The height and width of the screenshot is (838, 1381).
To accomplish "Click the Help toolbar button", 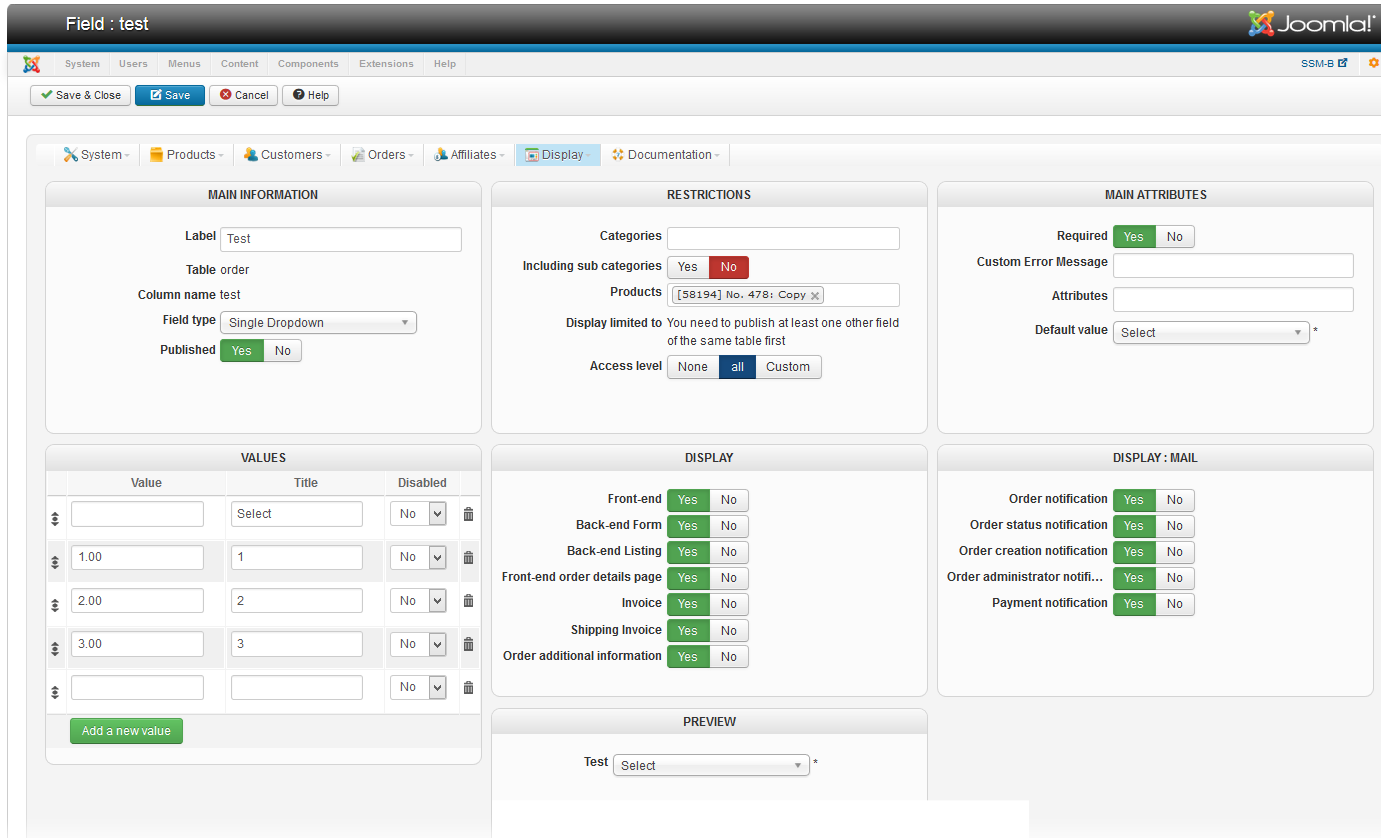I will coord(310,95).
